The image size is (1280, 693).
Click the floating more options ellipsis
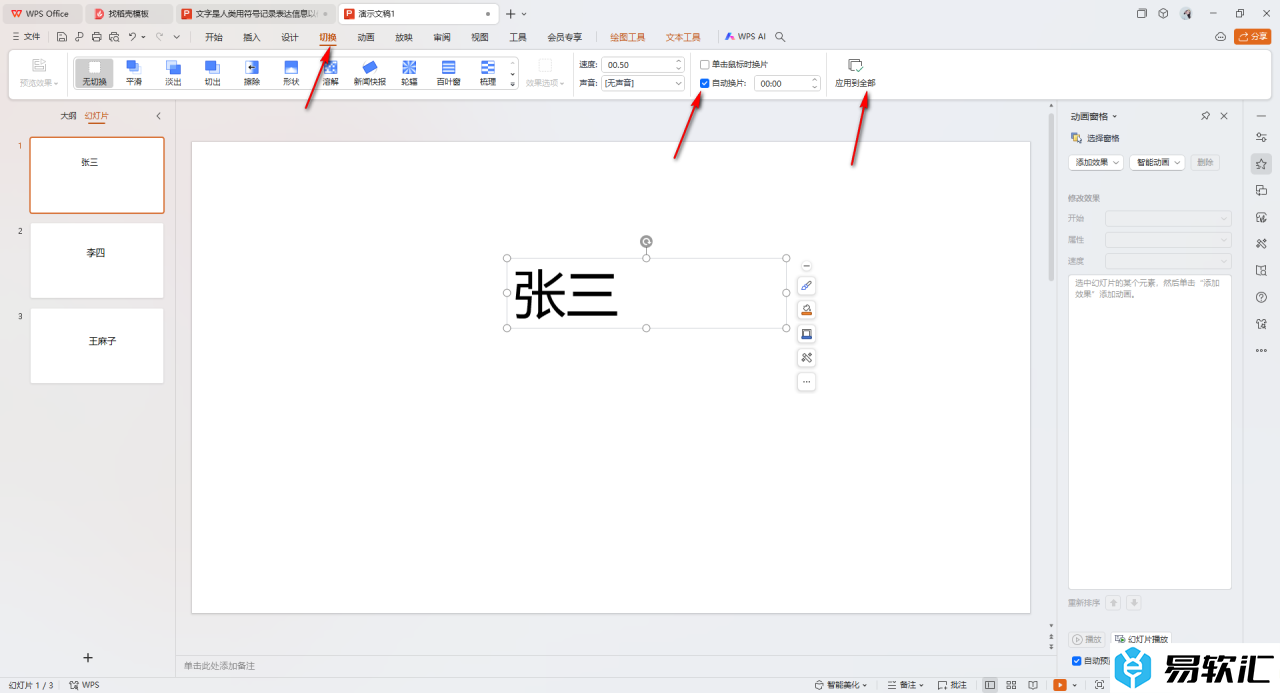tap(807, 381)
